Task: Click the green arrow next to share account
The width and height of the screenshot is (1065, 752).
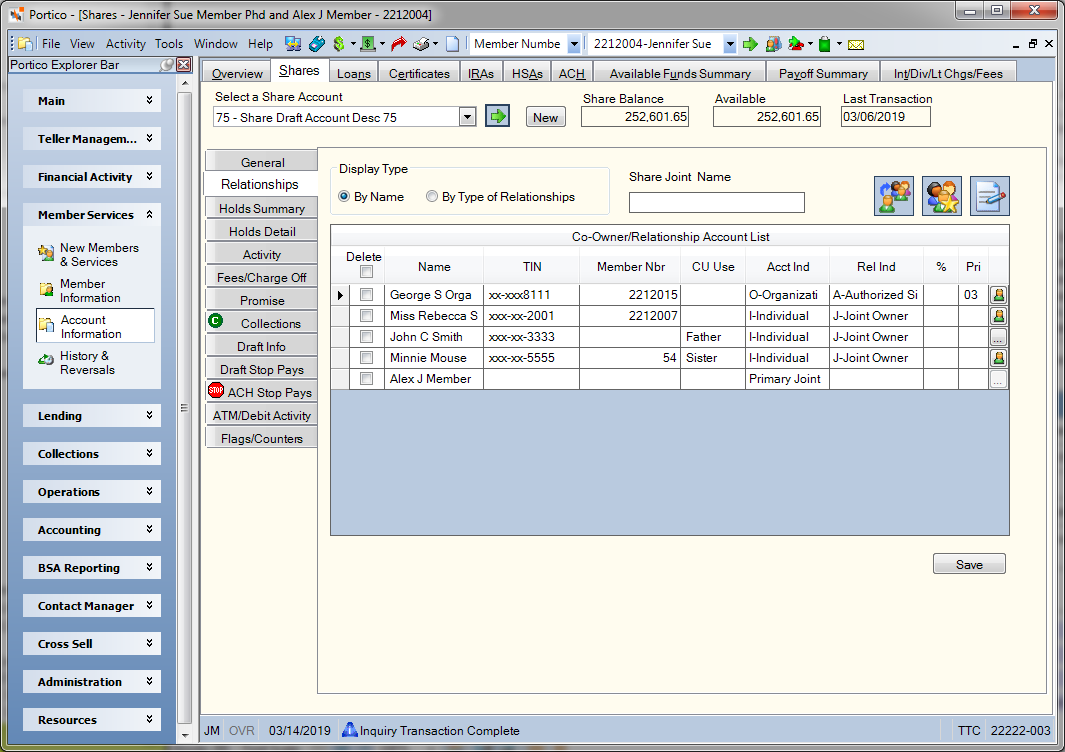Action: 497,116
